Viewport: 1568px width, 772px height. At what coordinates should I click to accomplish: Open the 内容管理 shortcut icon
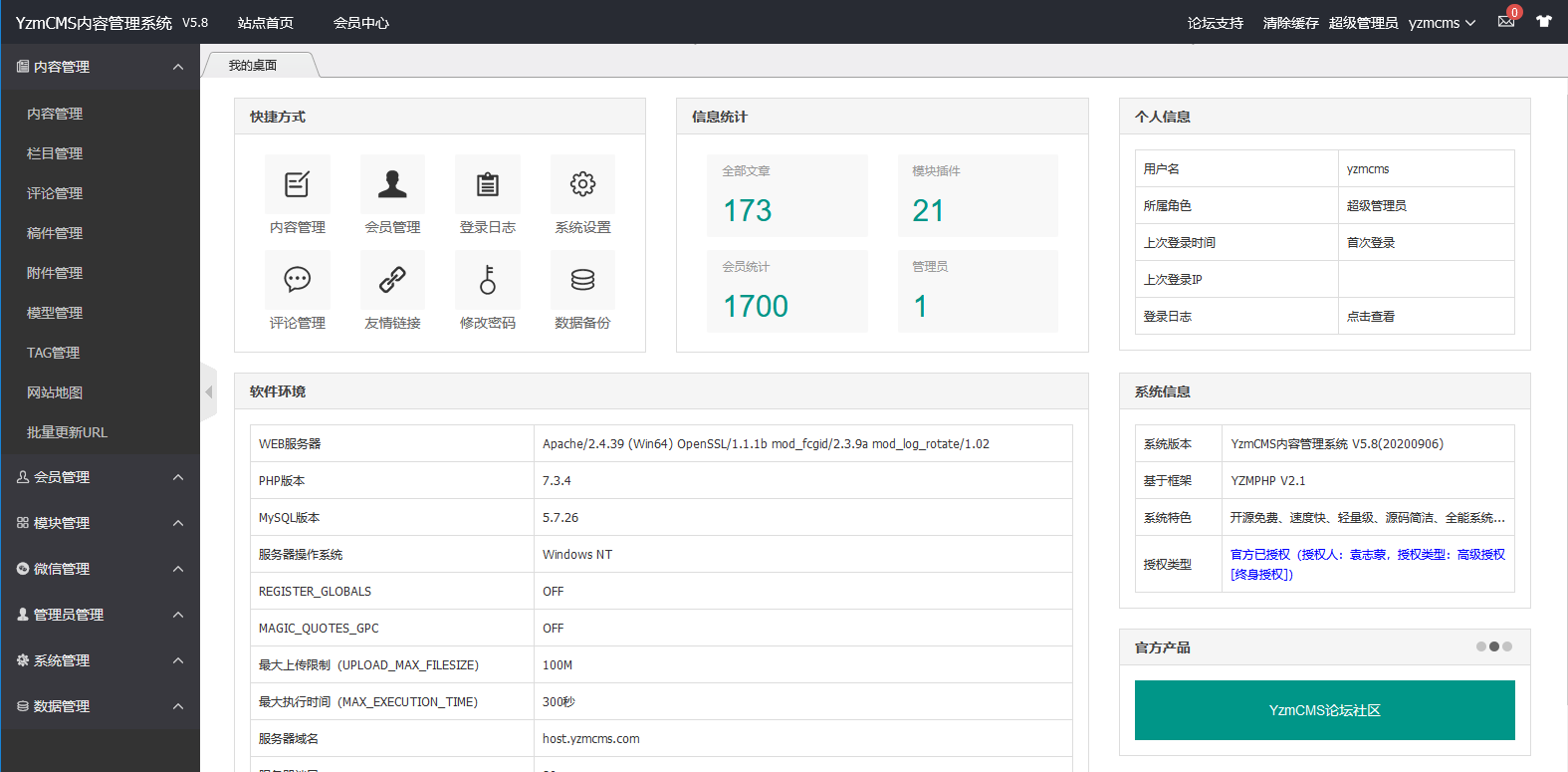(x=297, y=185)
